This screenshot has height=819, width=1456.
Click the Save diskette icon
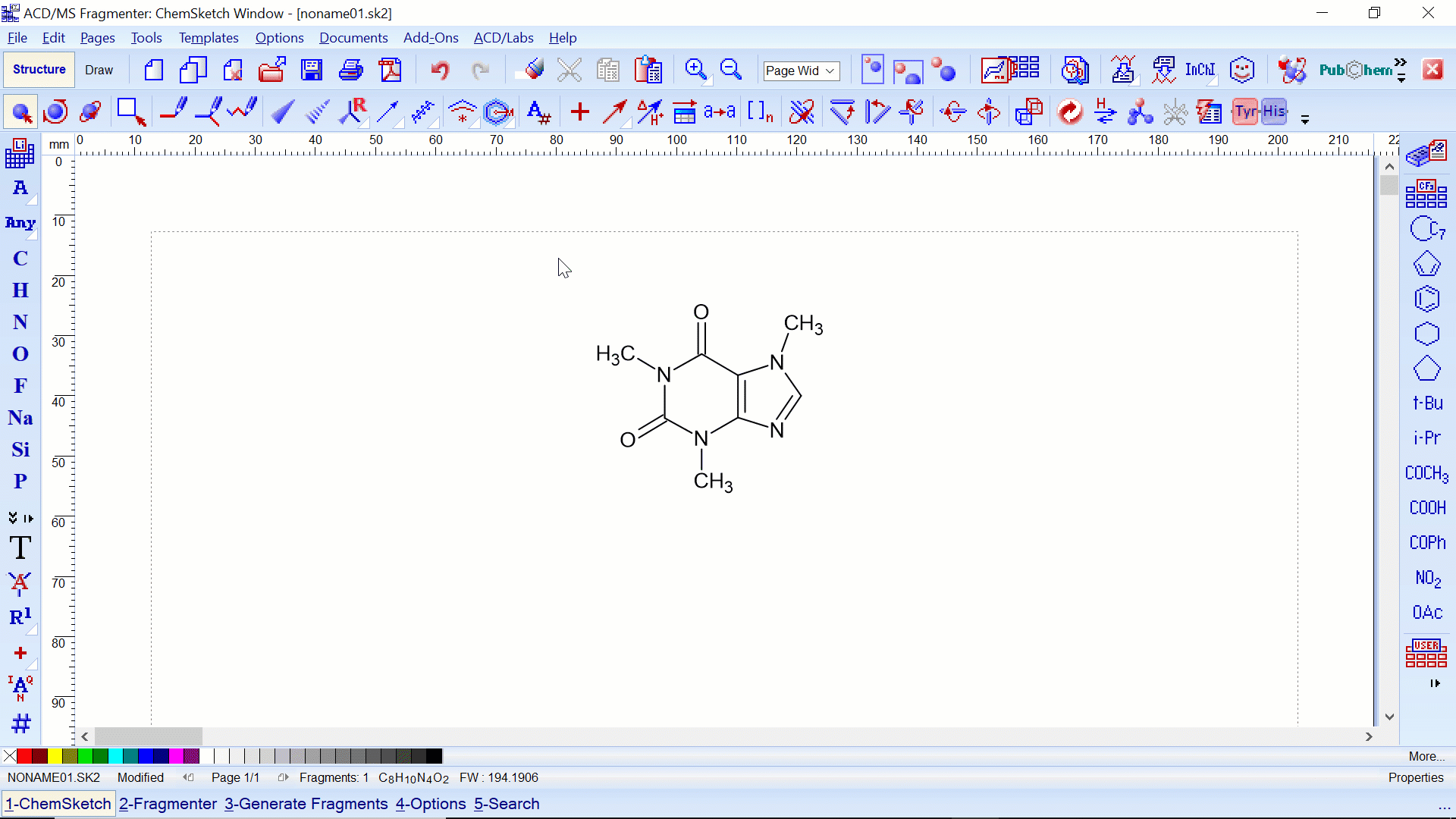point(312,71)
